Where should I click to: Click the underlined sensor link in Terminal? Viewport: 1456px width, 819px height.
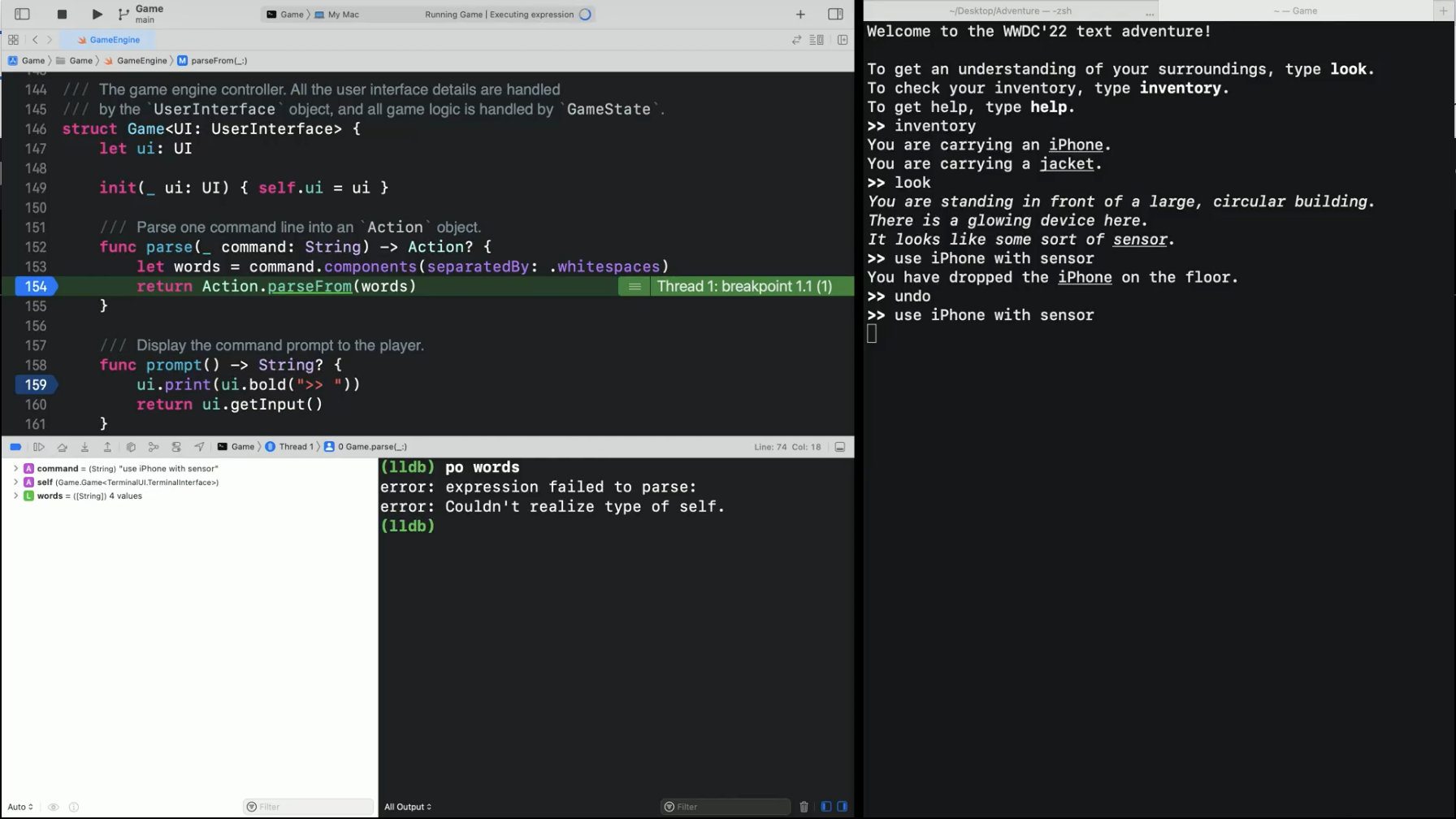tap(1140, 240)
